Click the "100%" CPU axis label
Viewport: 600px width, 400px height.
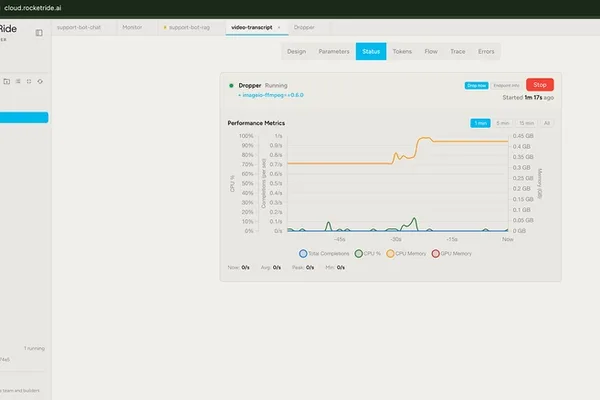(x=246, y=136)
